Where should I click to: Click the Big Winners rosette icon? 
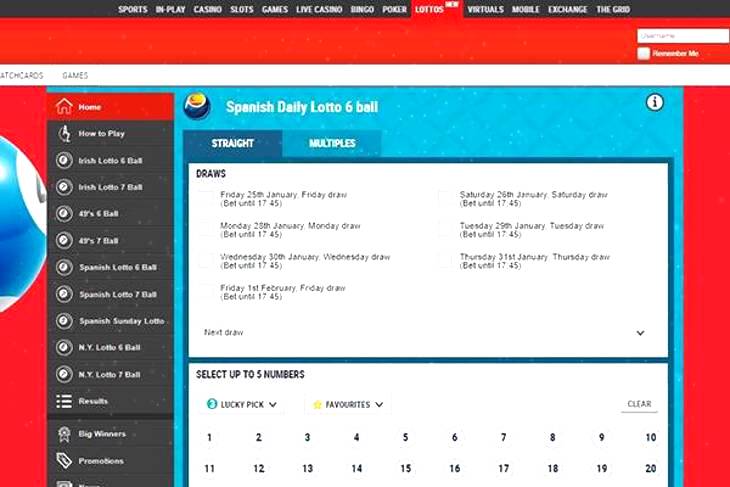64,434
